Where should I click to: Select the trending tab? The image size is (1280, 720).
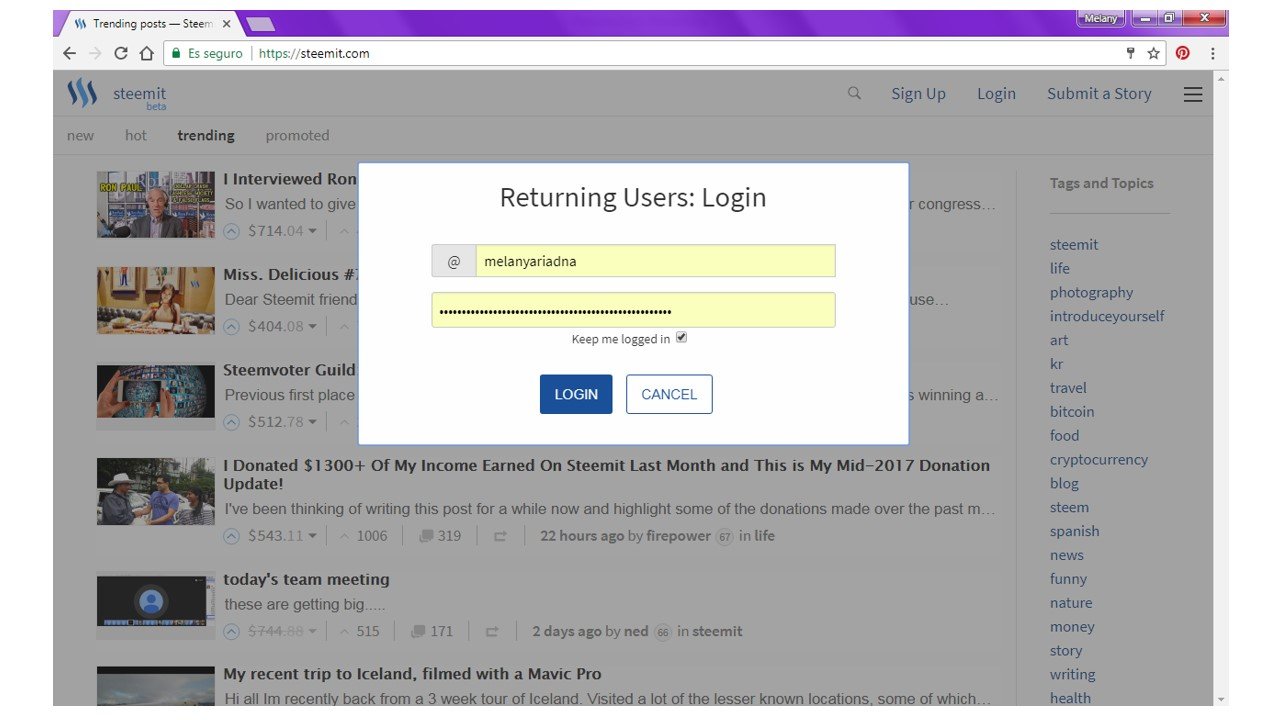[206, 135]
